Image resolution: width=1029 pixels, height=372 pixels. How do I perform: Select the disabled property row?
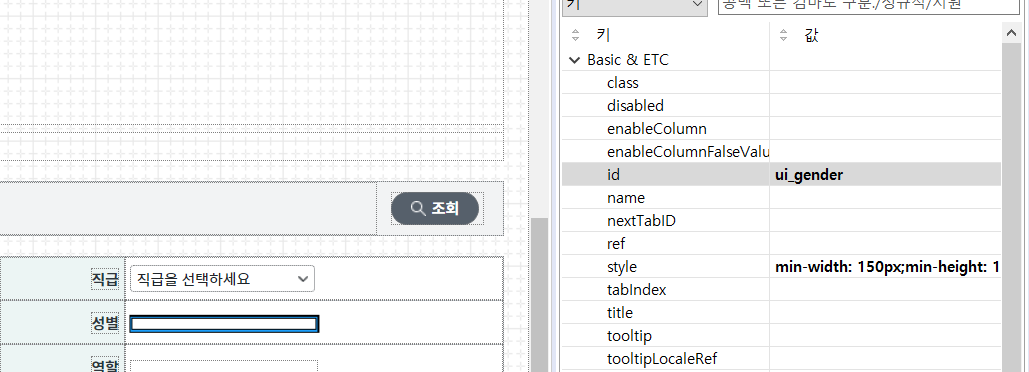click(x=781, y=106)
